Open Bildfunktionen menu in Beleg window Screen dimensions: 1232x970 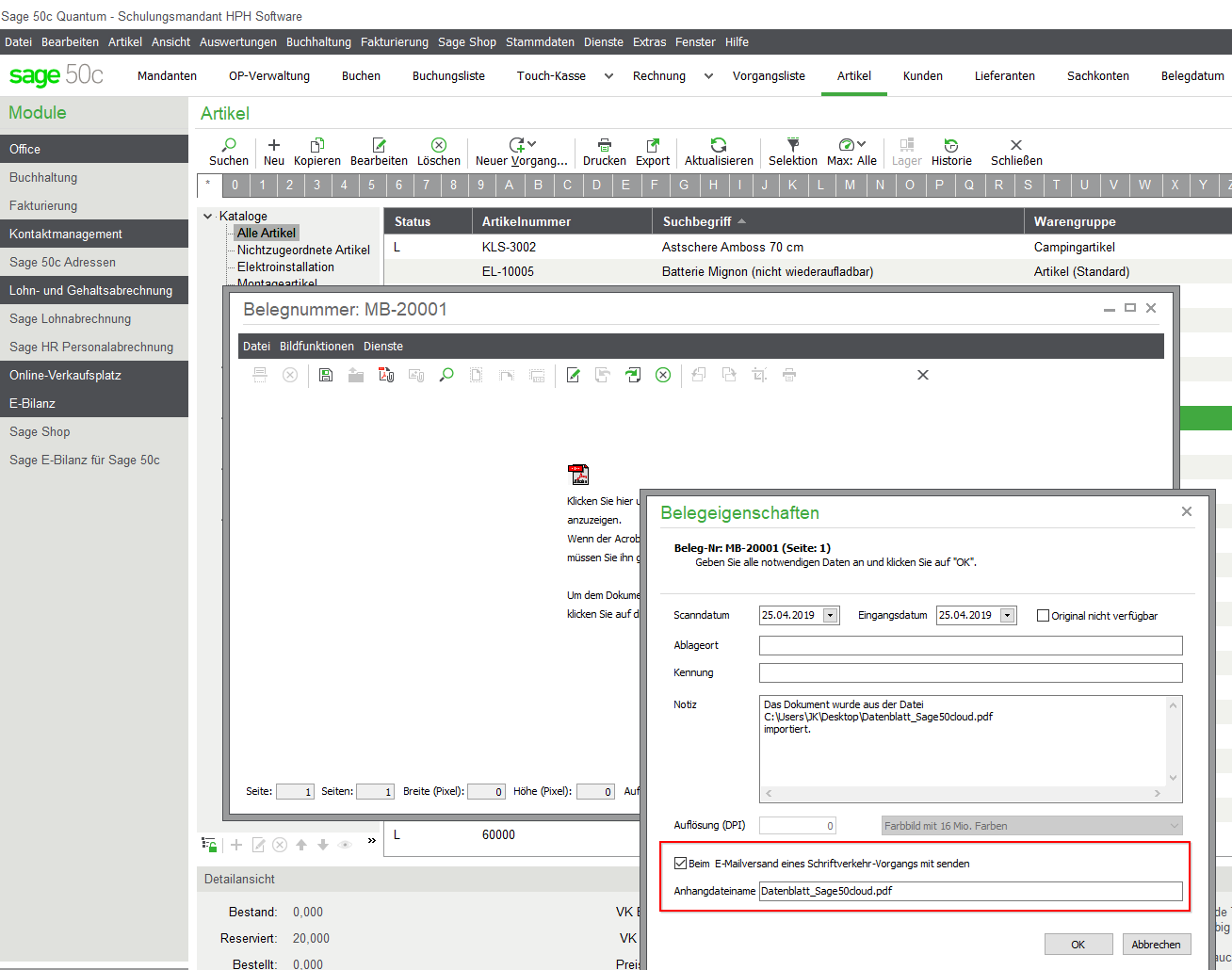[x=316, y=346]
